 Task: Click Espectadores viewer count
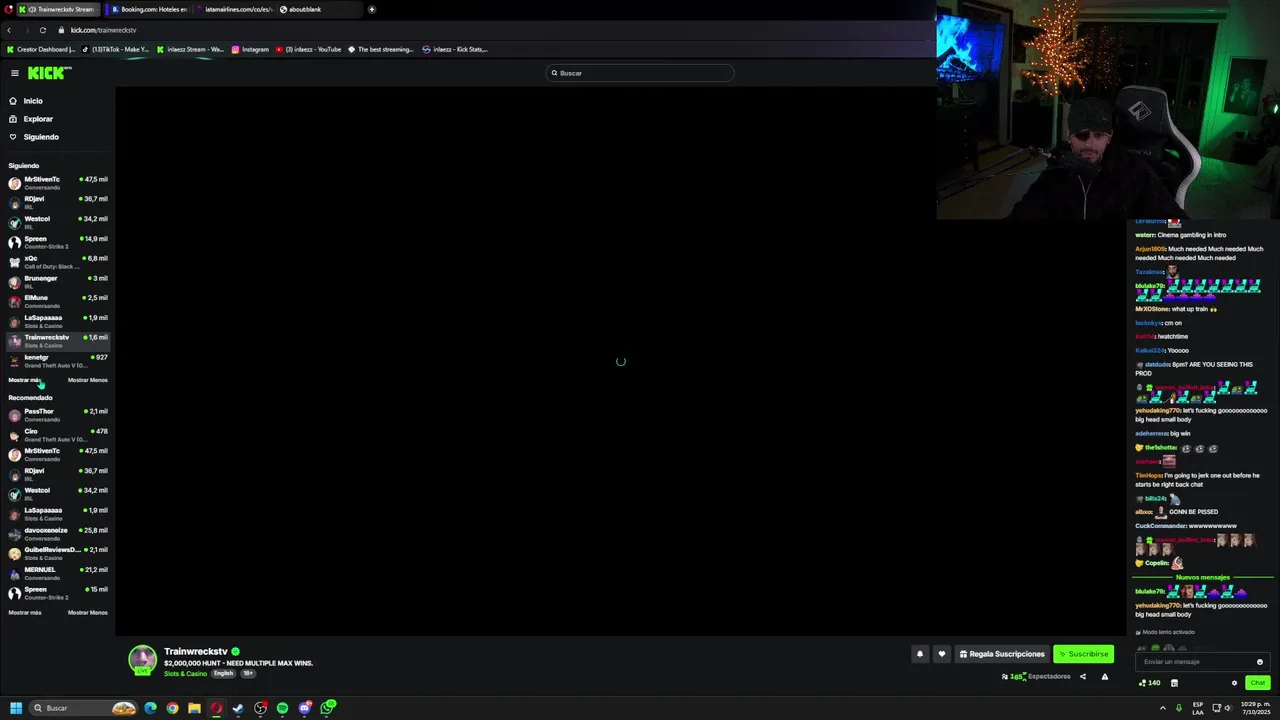coord(1036,677)
